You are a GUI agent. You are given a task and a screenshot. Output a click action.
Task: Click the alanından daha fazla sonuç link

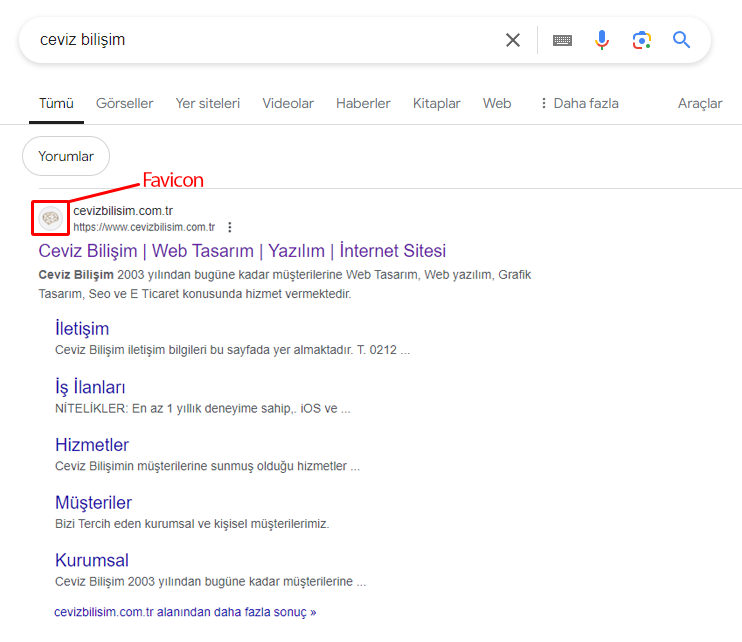(185, 612)
